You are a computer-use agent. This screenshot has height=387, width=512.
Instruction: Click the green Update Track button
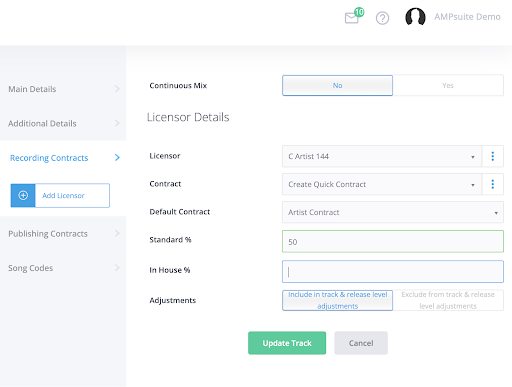pos(287,343)
